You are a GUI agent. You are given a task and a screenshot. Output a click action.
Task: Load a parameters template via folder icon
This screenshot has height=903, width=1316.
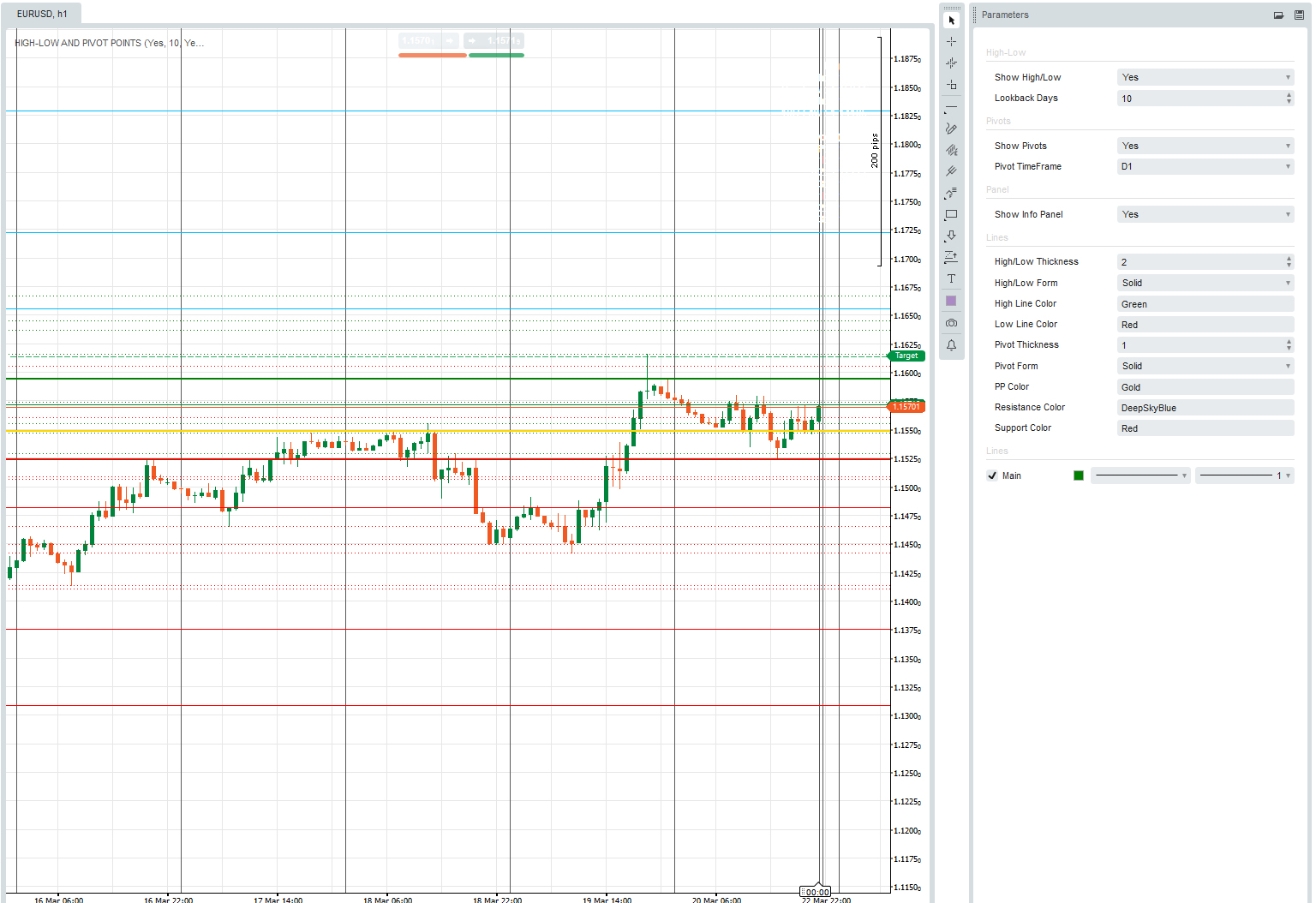(1277, 15)
